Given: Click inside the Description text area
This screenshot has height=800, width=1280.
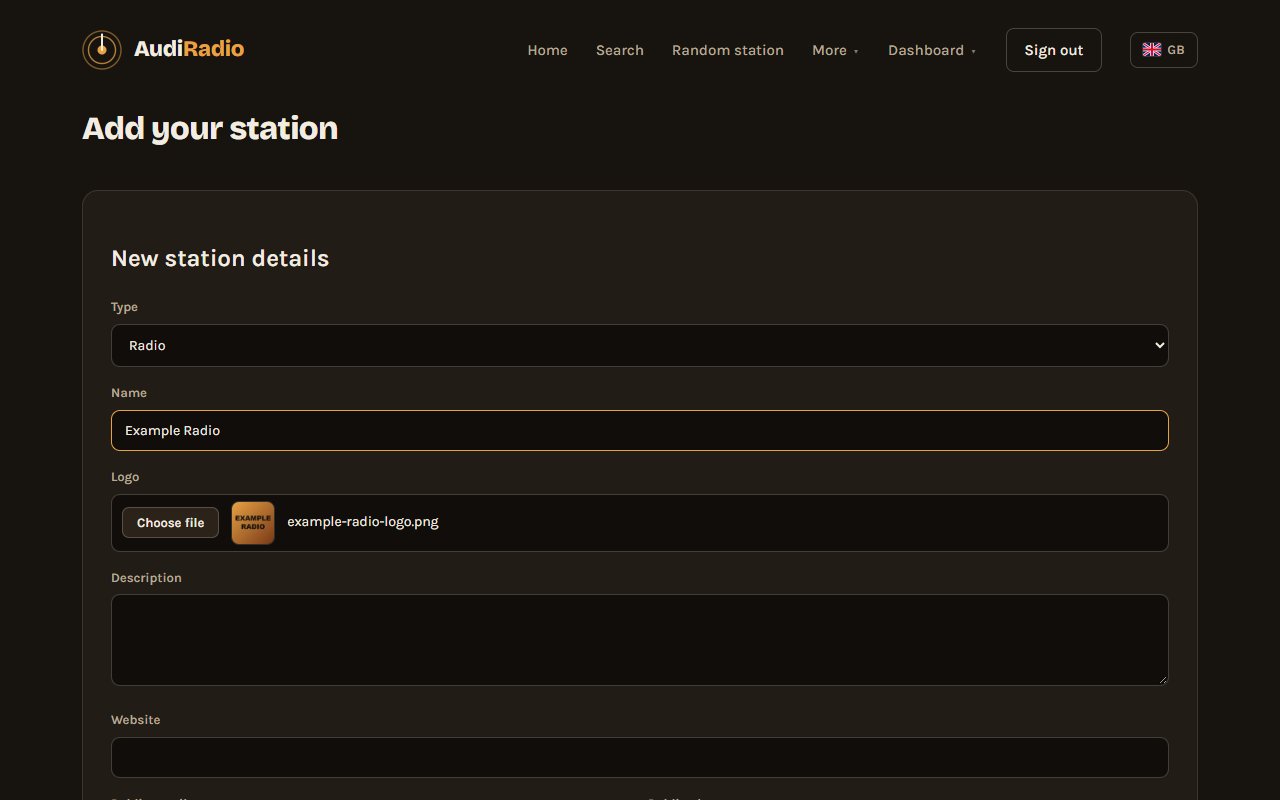Looking at the screenshot, I should 640,640.
